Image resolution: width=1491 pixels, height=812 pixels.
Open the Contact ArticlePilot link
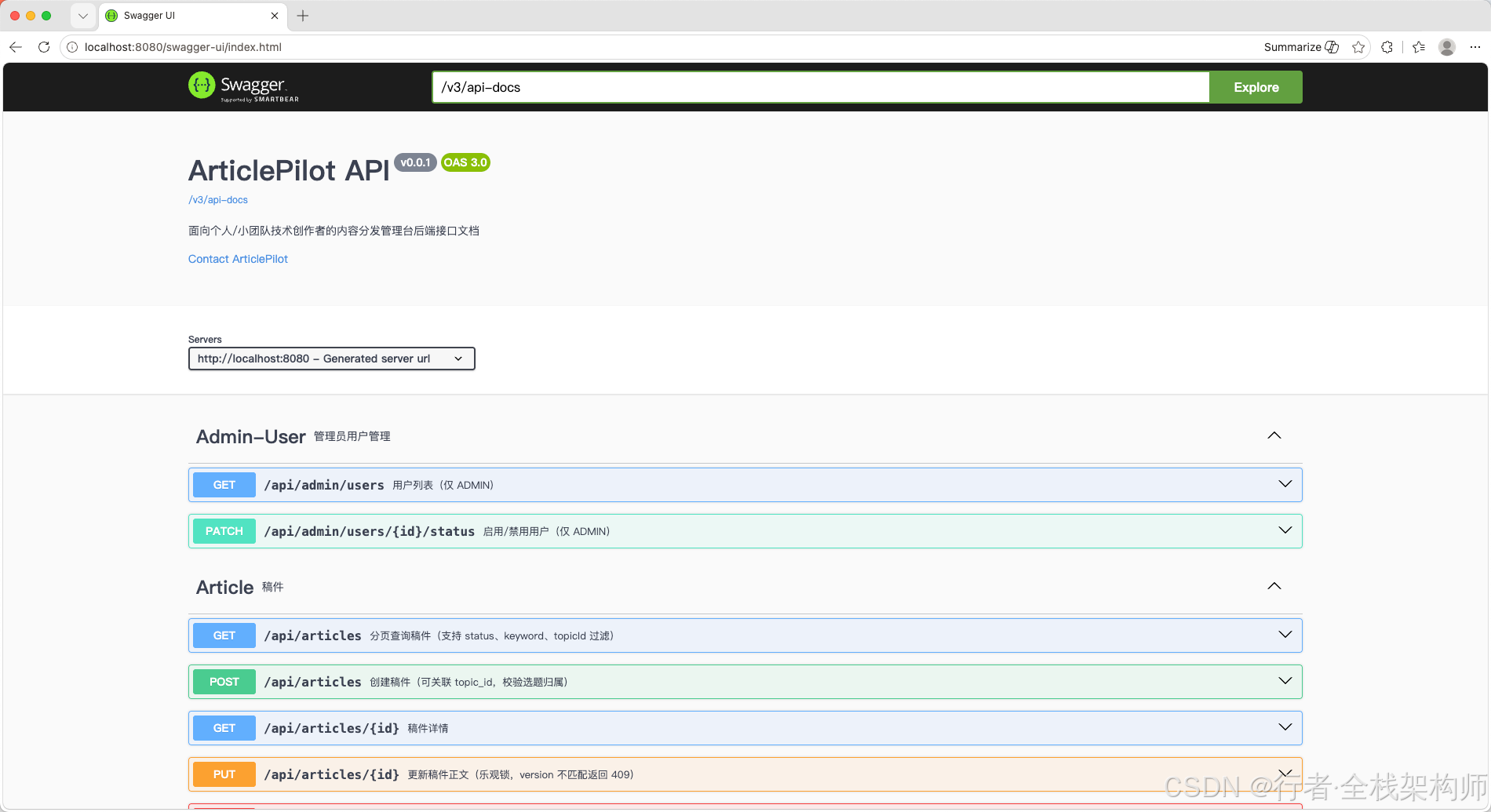[238, 259]
